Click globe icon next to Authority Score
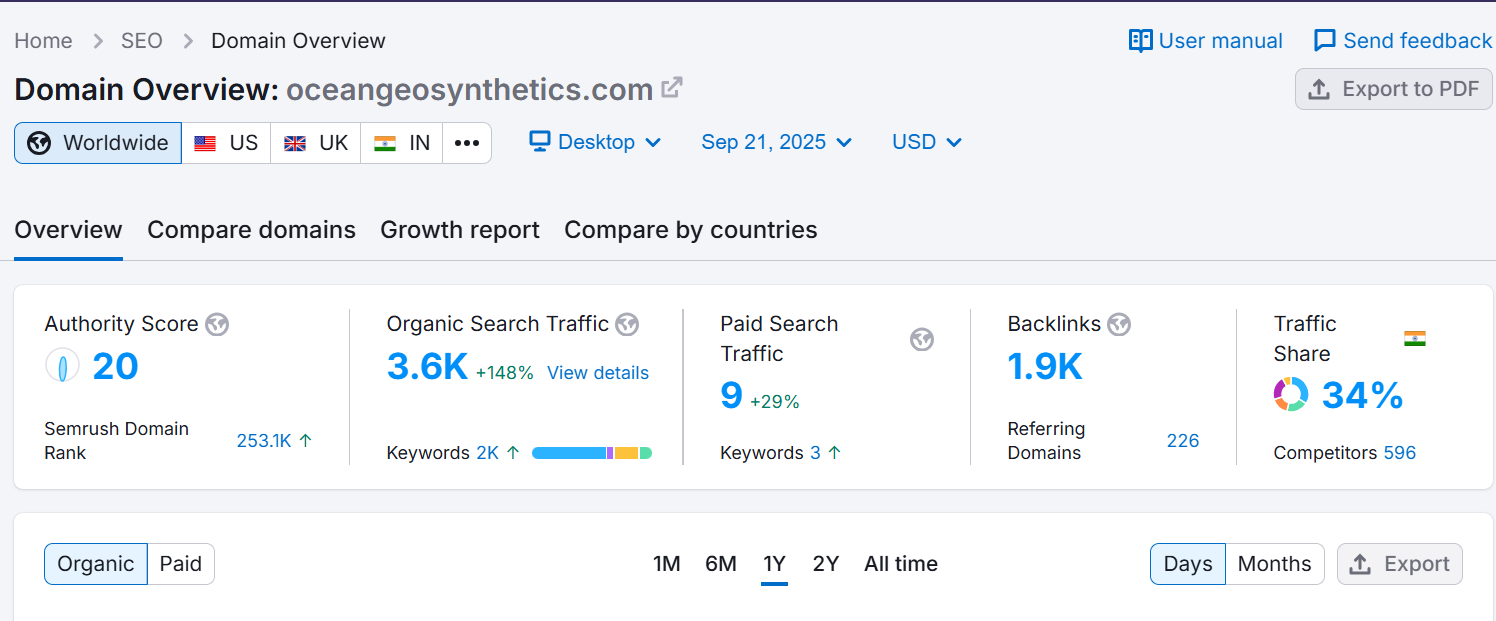This screenshot has height=621, width=1496. click(x=217, y=324)
